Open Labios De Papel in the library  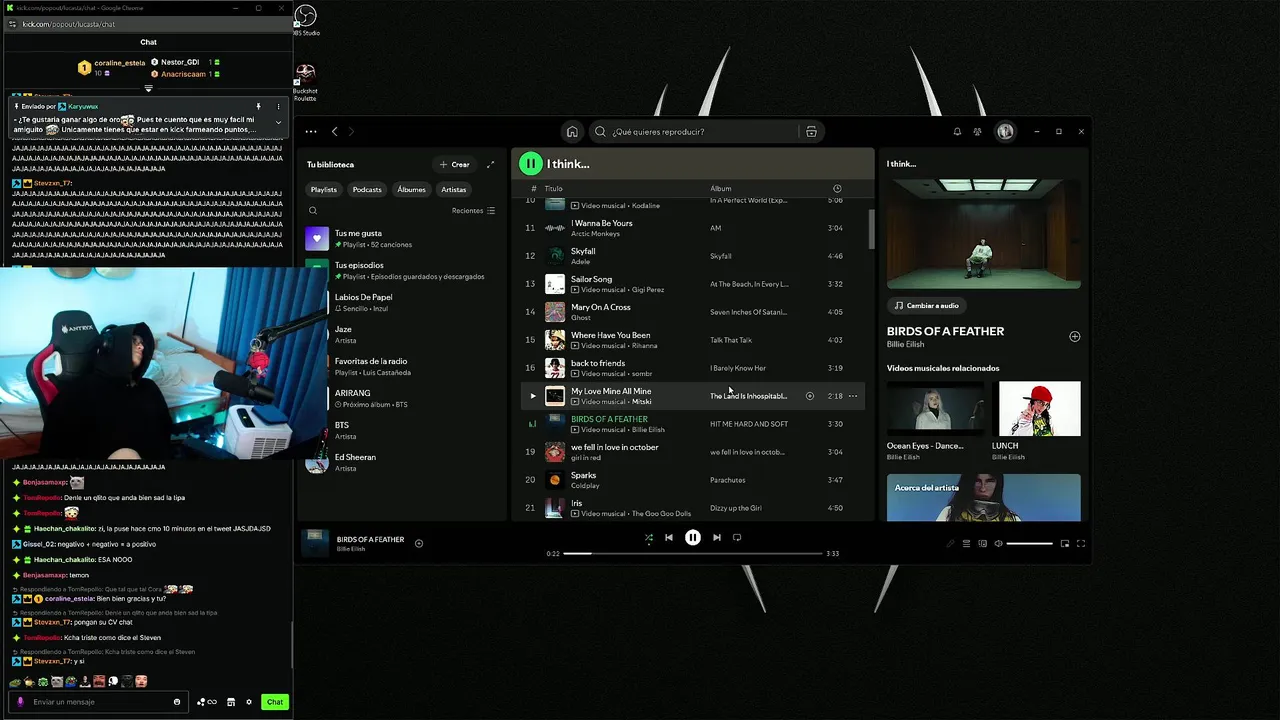click(403, 302)
